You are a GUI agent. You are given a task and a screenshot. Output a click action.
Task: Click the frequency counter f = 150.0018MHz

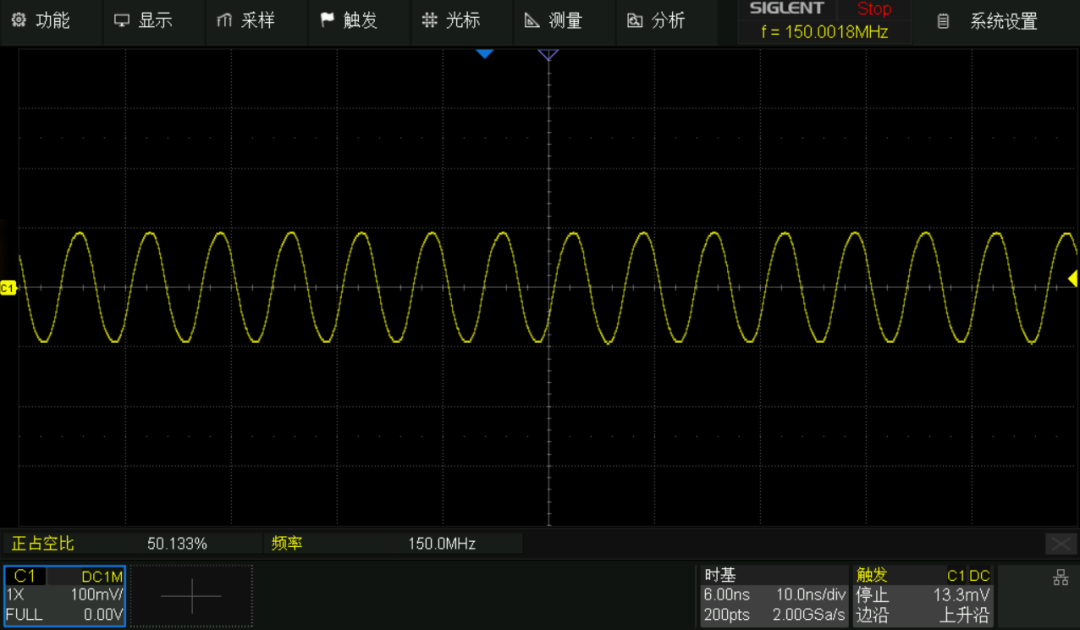(x=824, y=32)
